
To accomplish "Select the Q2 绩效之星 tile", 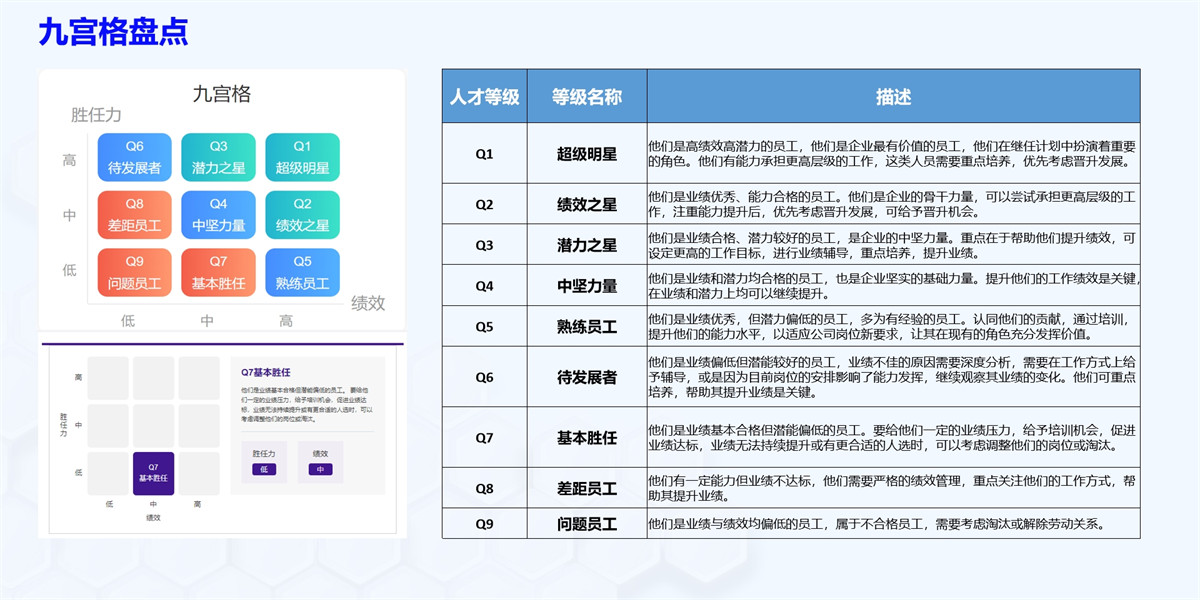I will 302,215.
